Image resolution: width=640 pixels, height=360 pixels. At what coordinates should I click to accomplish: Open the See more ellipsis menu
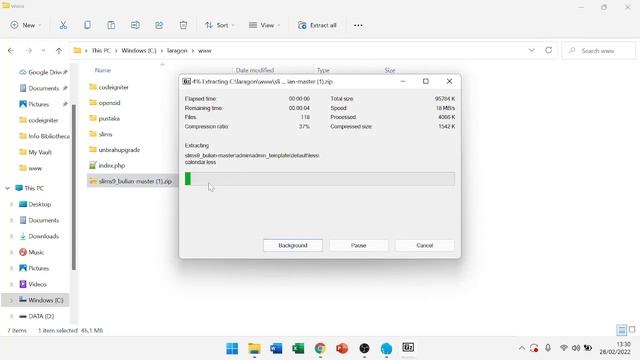coord(358,25)
